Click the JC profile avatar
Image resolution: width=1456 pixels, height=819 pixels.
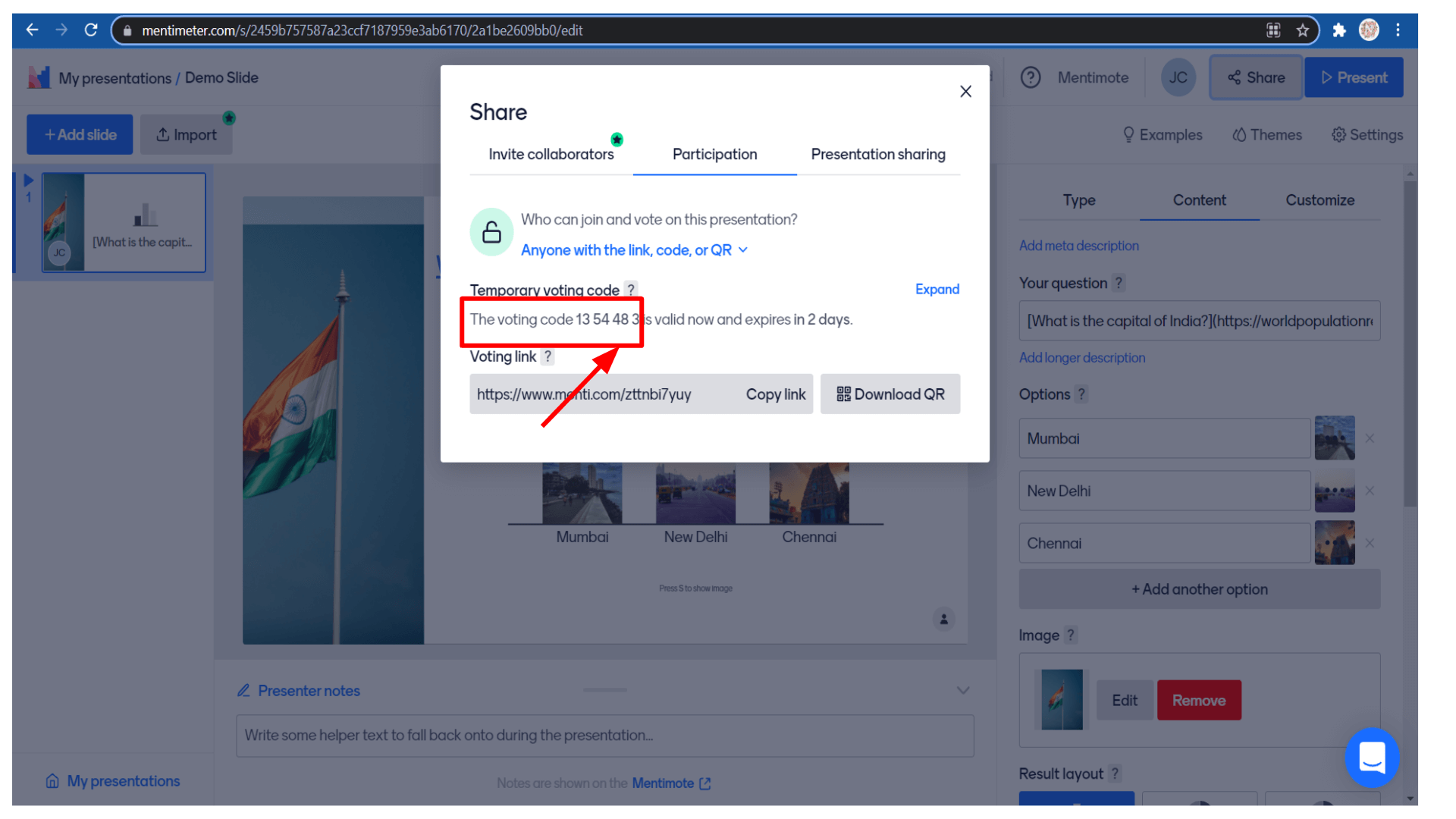[1178, 77]
